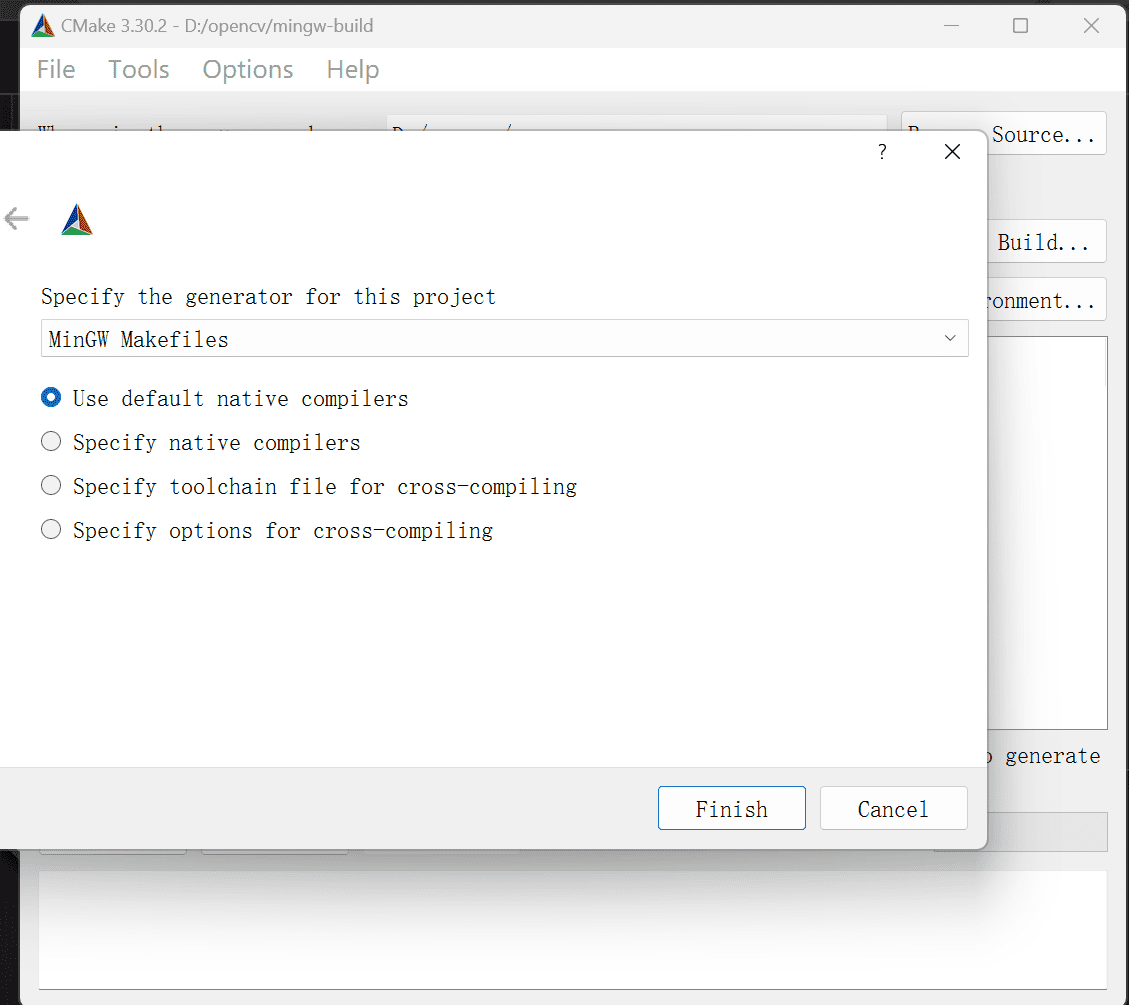Open the File menu
The width and height of the screenshot is (1129, 1005).
(56, 69)
